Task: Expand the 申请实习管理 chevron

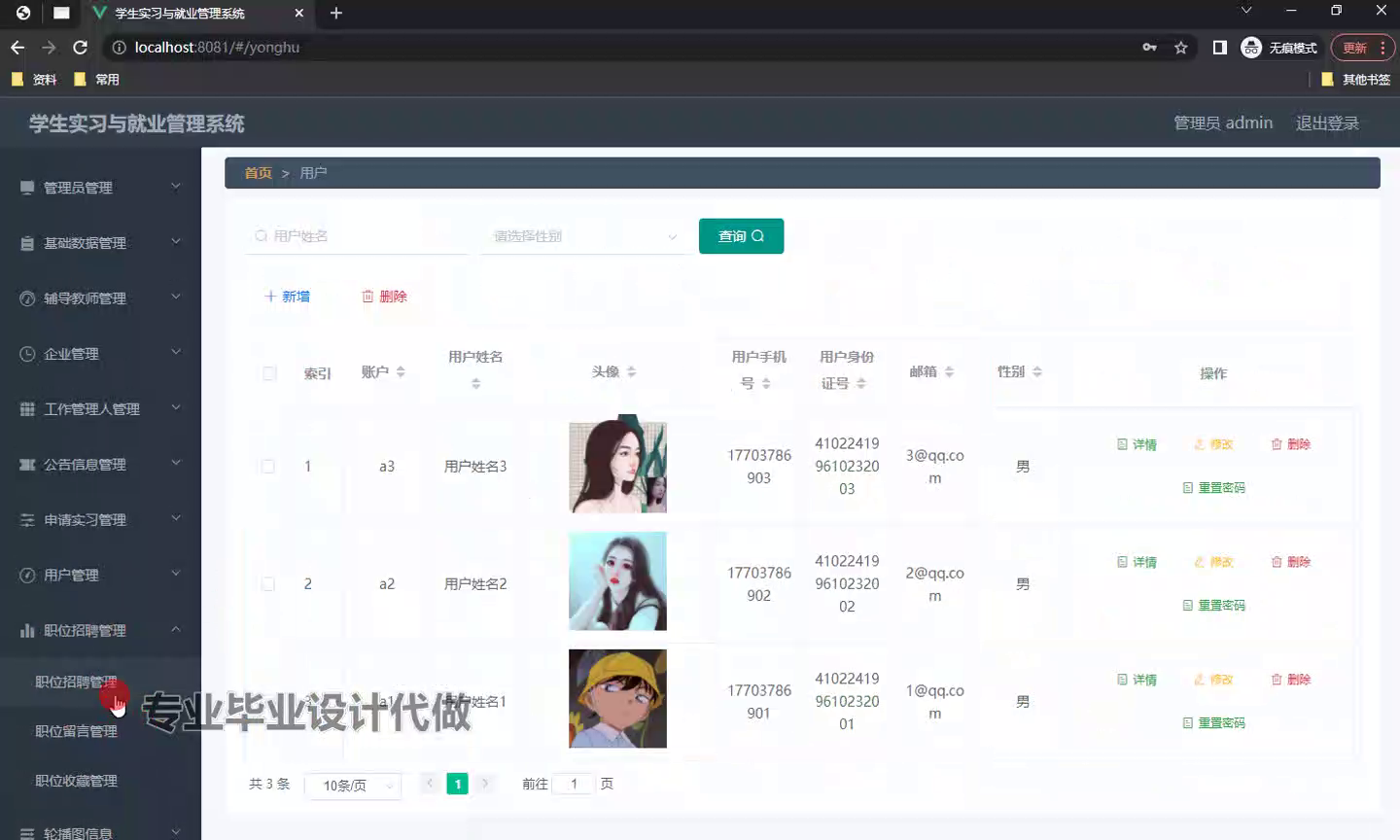Action: (176, 519)
